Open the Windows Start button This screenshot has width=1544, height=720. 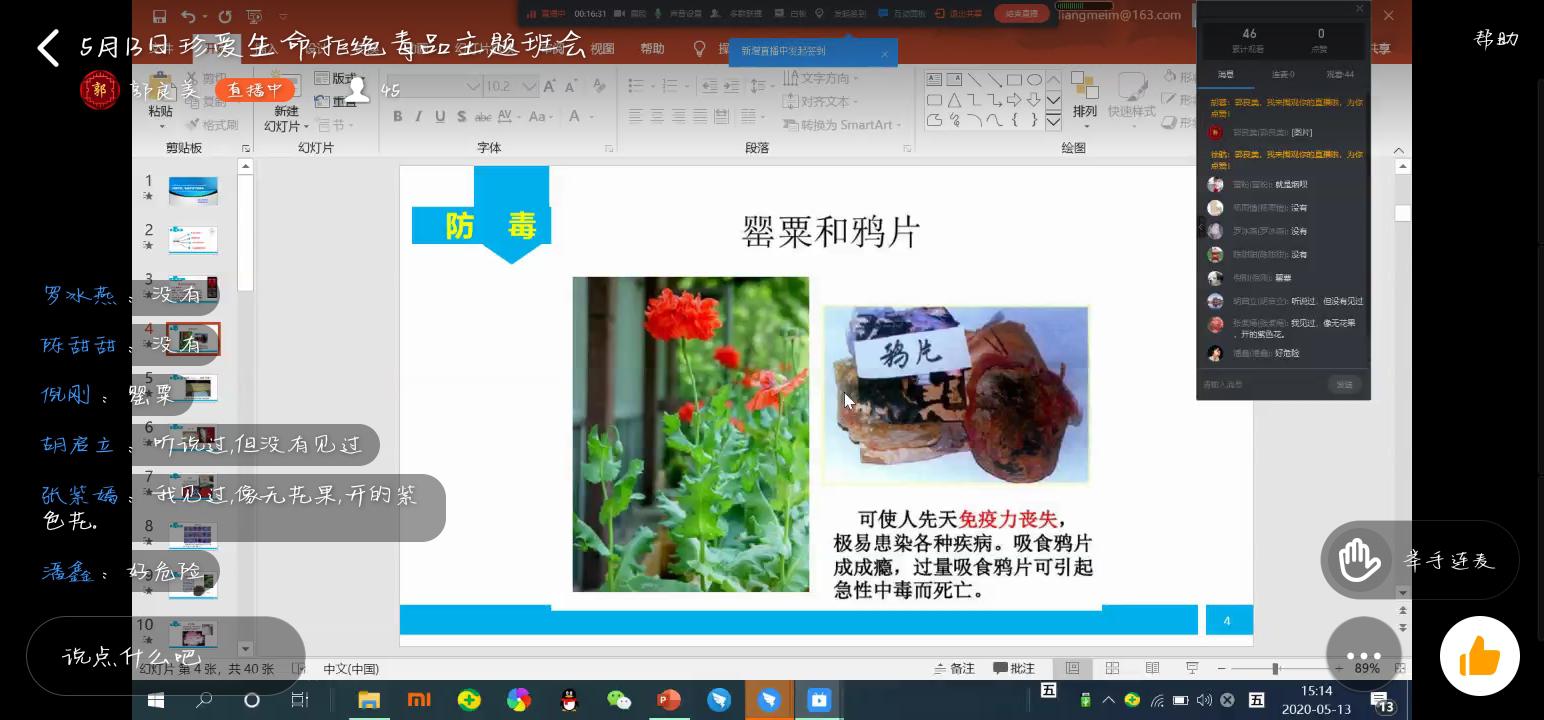click(x=156, y=700)
